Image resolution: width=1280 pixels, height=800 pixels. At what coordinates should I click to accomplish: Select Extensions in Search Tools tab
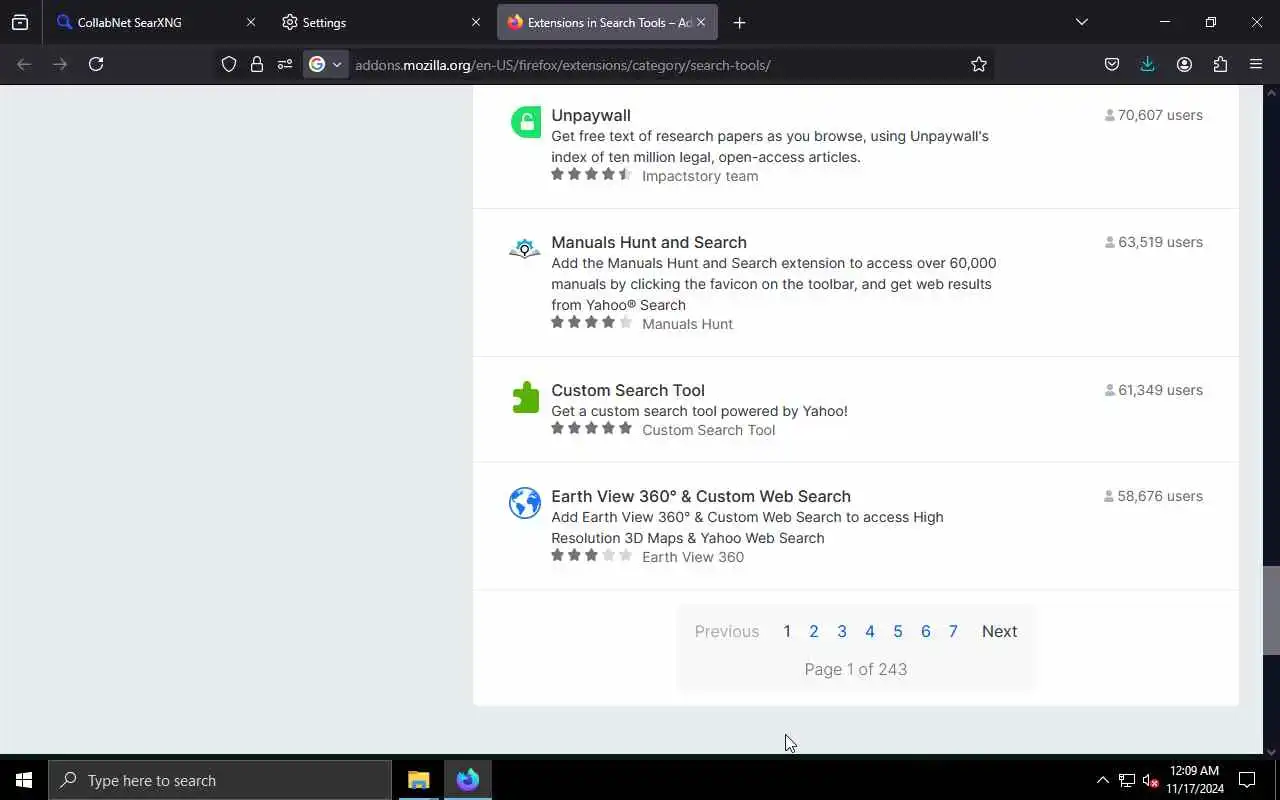pyautogui.click(x=607, y=22)
